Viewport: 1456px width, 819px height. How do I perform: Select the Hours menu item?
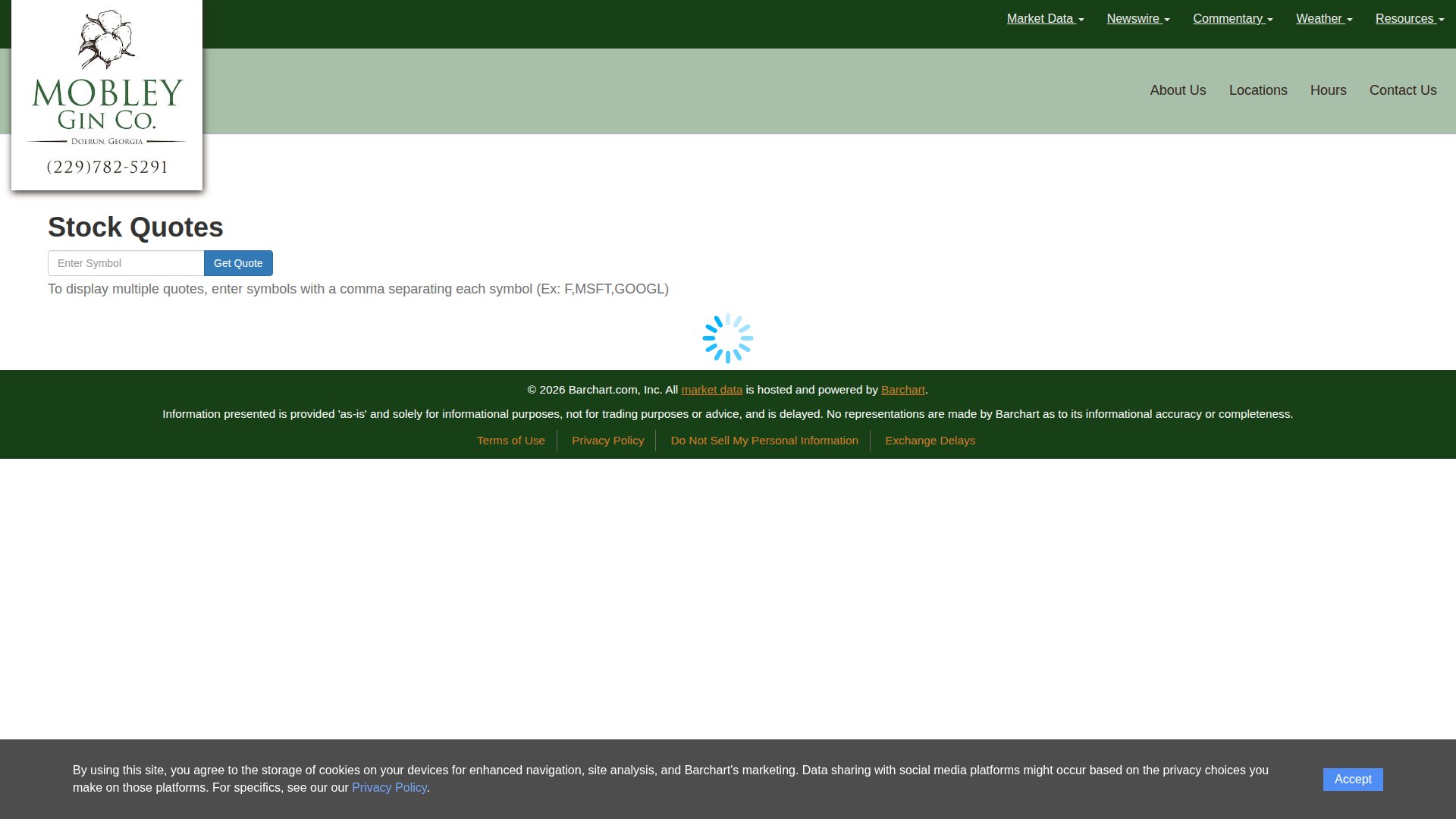pyautogui.click(x=1328, y=90)
